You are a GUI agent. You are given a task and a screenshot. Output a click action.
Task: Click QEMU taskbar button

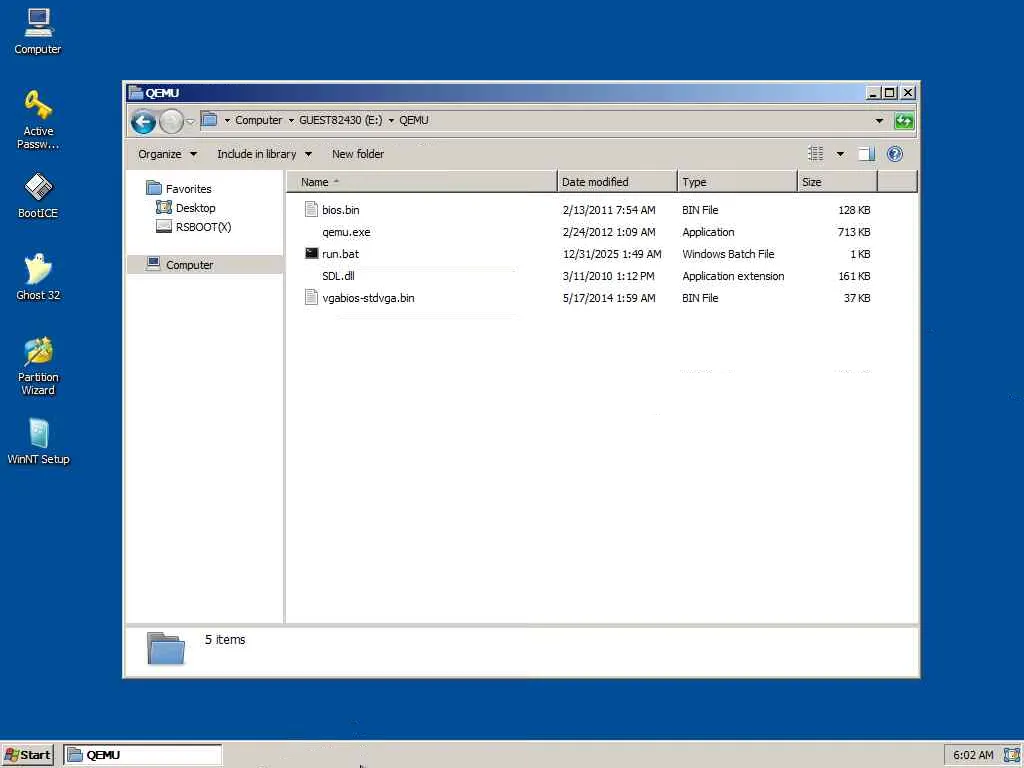(143, 755)
